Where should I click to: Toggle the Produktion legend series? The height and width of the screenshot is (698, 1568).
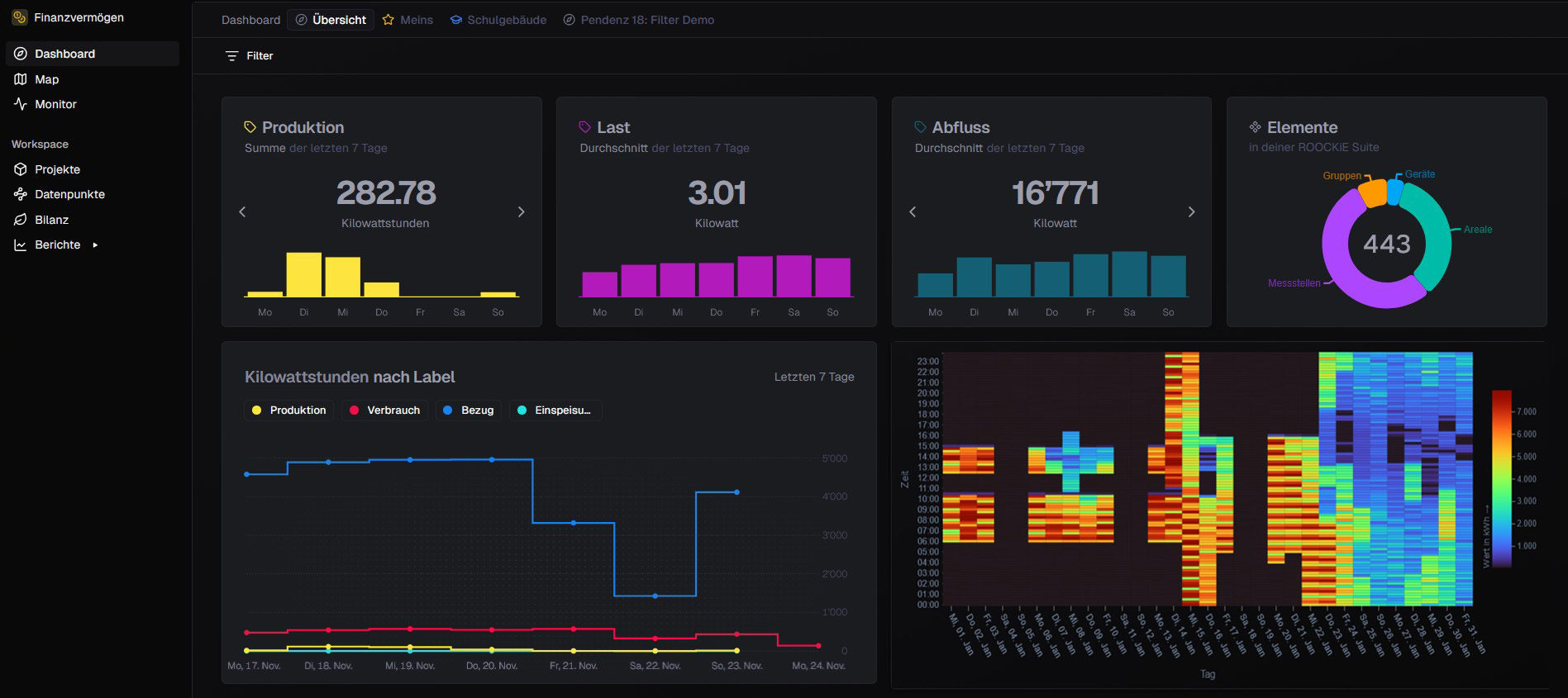pos(289,410)
